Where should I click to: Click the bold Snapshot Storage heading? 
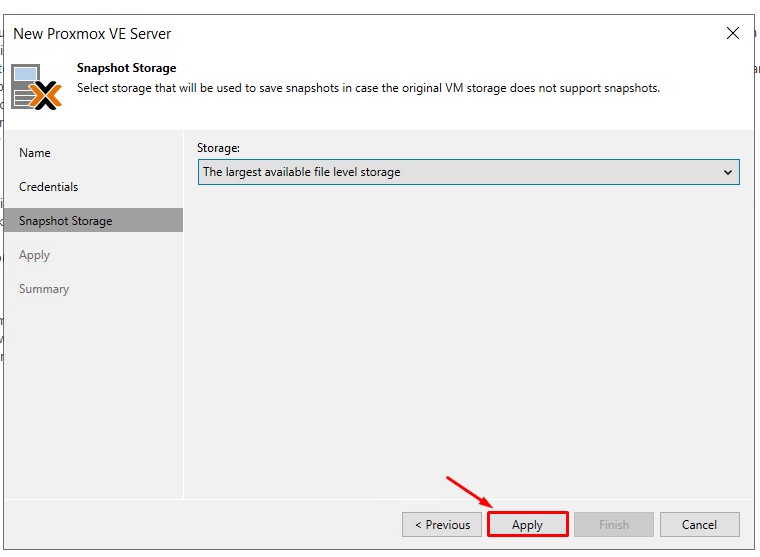127,68
